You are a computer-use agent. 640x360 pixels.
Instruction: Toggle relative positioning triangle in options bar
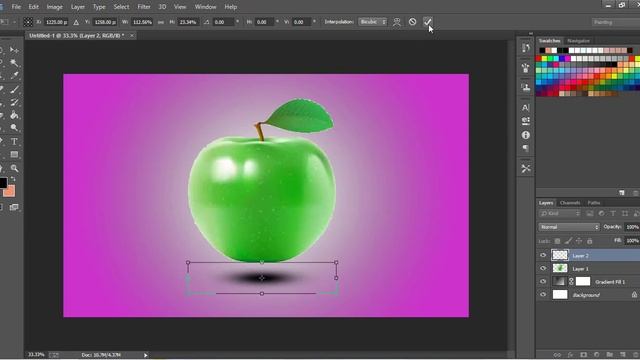click(76, 22)
